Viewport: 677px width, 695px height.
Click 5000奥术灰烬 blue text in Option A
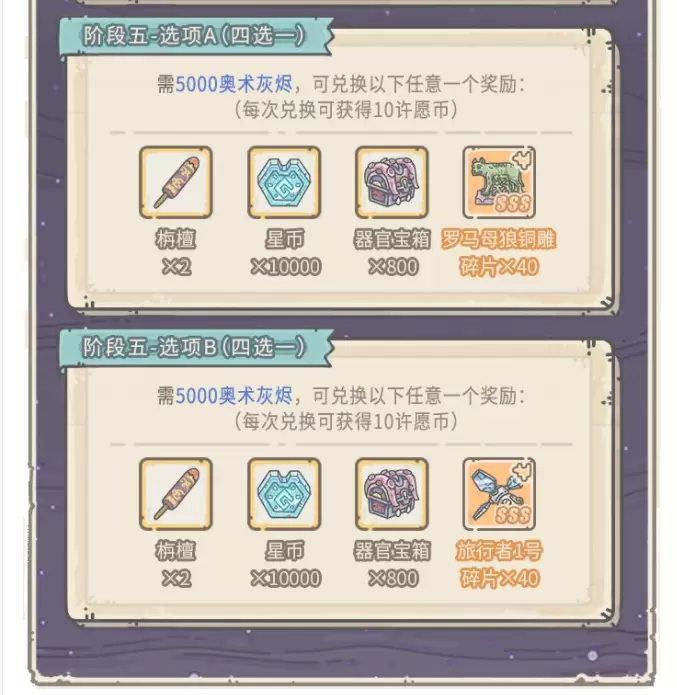point(234,84)
